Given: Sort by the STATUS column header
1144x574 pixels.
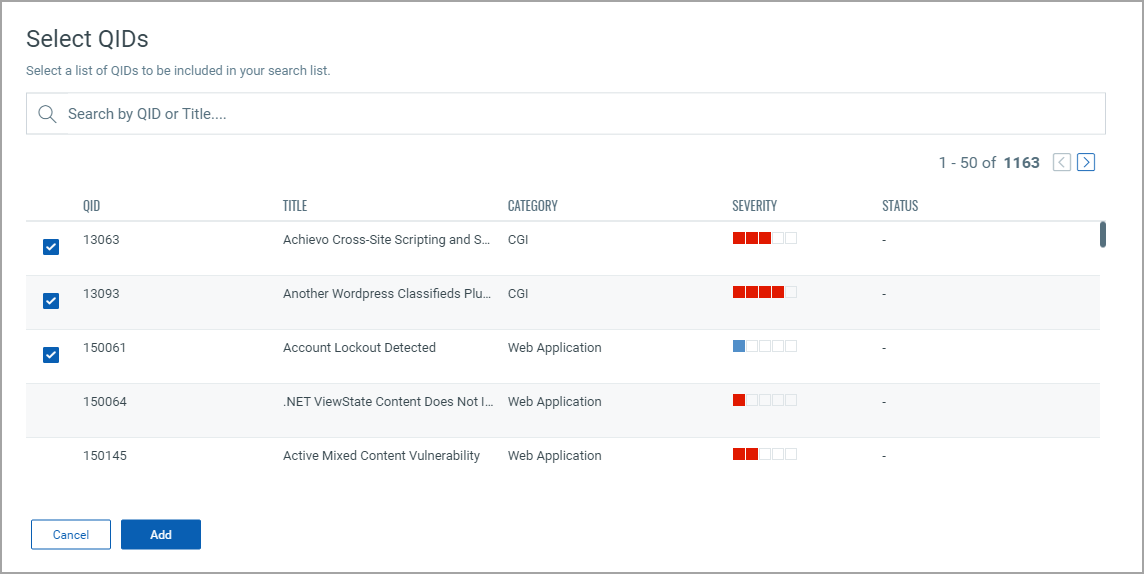Looking at the screenshot, I should click(x=900, y=206).
